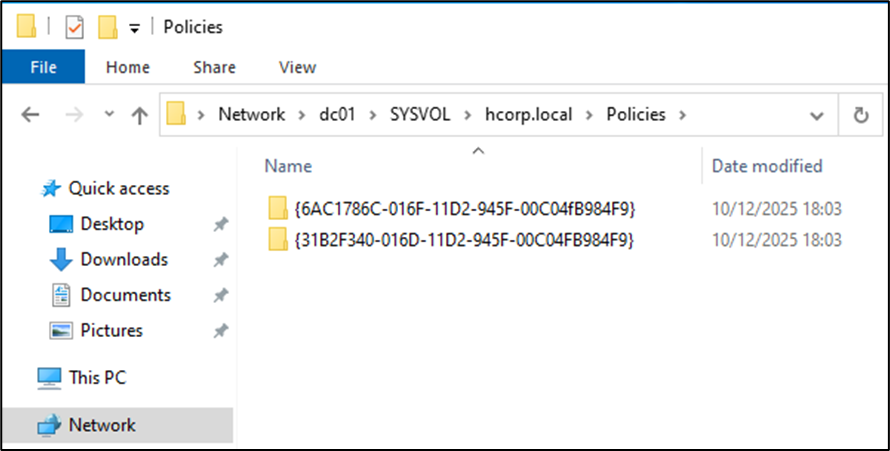Click hcorp.local in the address path

click(x=527, y=114)
